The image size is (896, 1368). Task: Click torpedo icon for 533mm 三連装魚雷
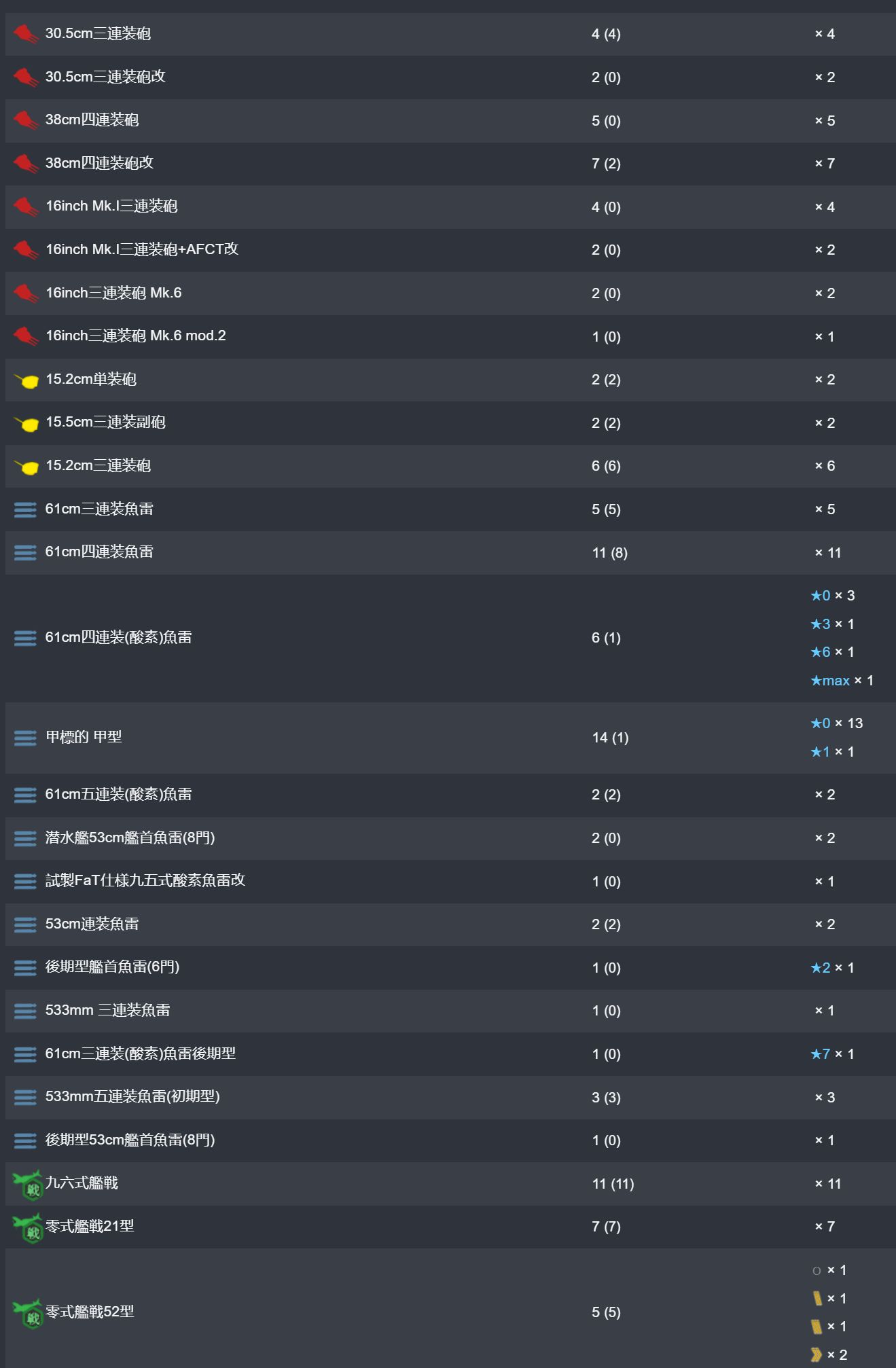25,1011
